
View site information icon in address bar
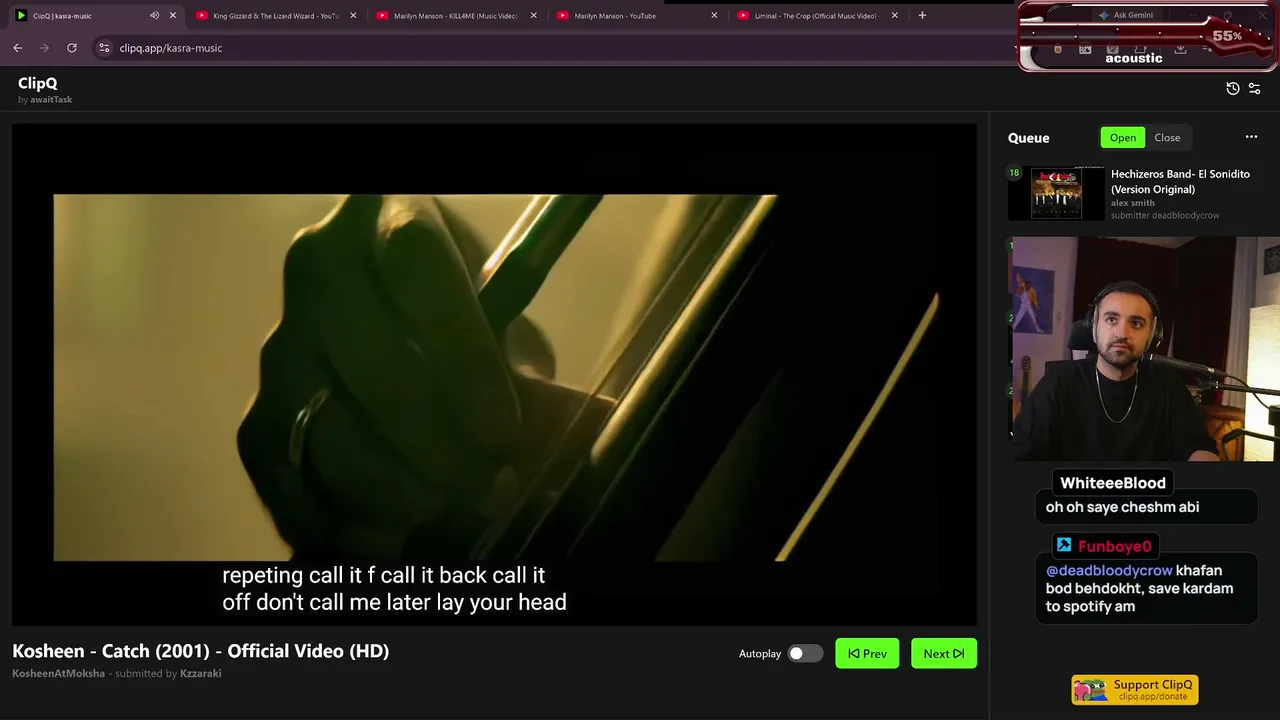104,48
